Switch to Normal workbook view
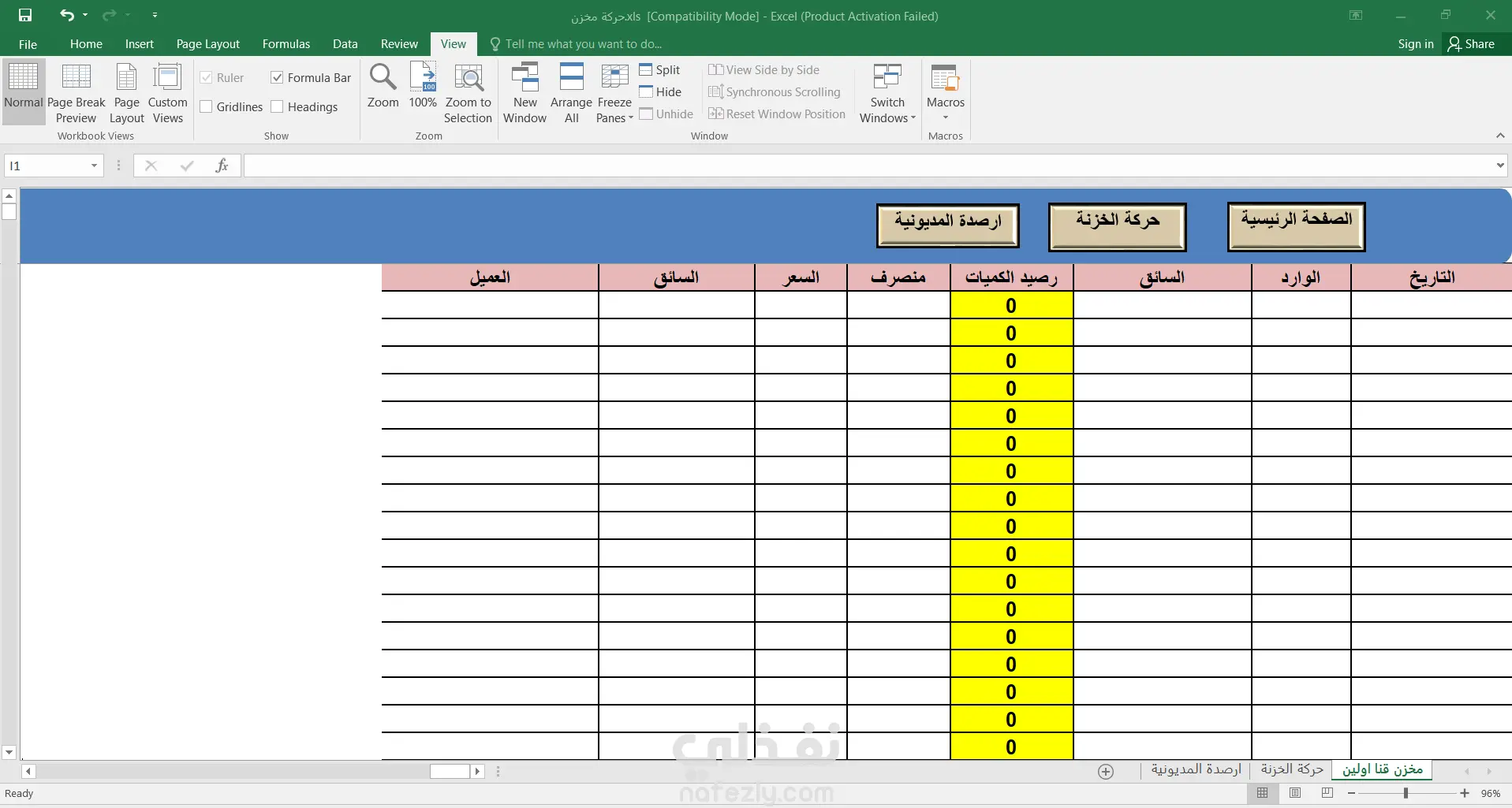The width and height of the screenshot is (1512, 808). click(24, 91)
